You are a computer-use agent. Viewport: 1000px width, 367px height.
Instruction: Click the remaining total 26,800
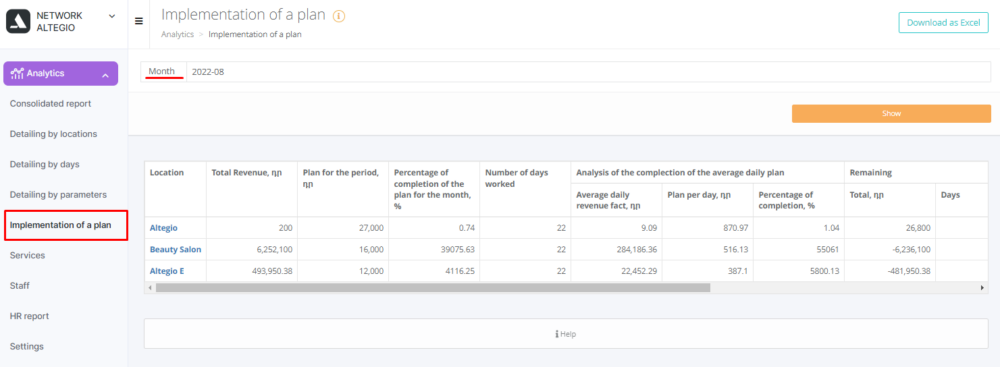[917, 228]
